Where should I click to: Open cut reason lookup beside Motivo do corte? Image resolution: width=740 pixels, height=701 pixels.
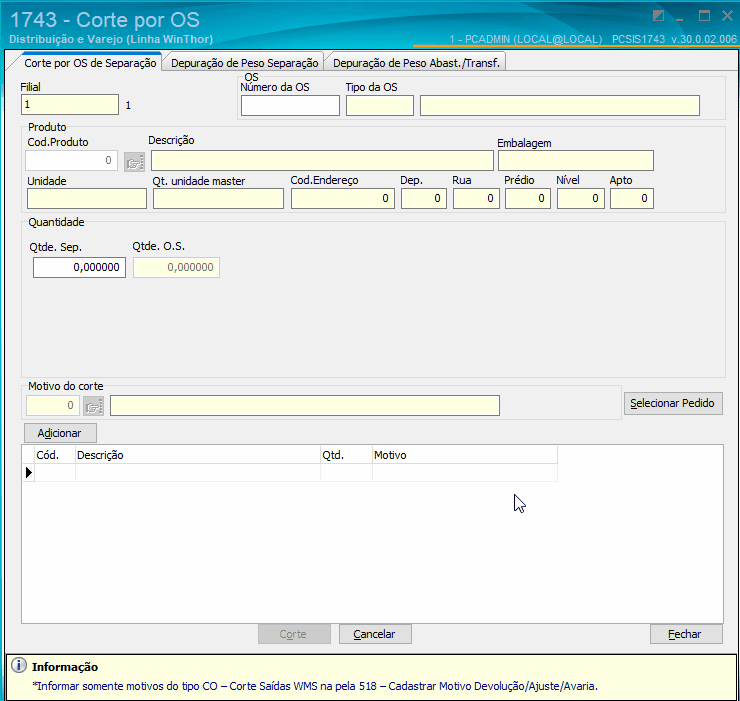tap(93, 406)
